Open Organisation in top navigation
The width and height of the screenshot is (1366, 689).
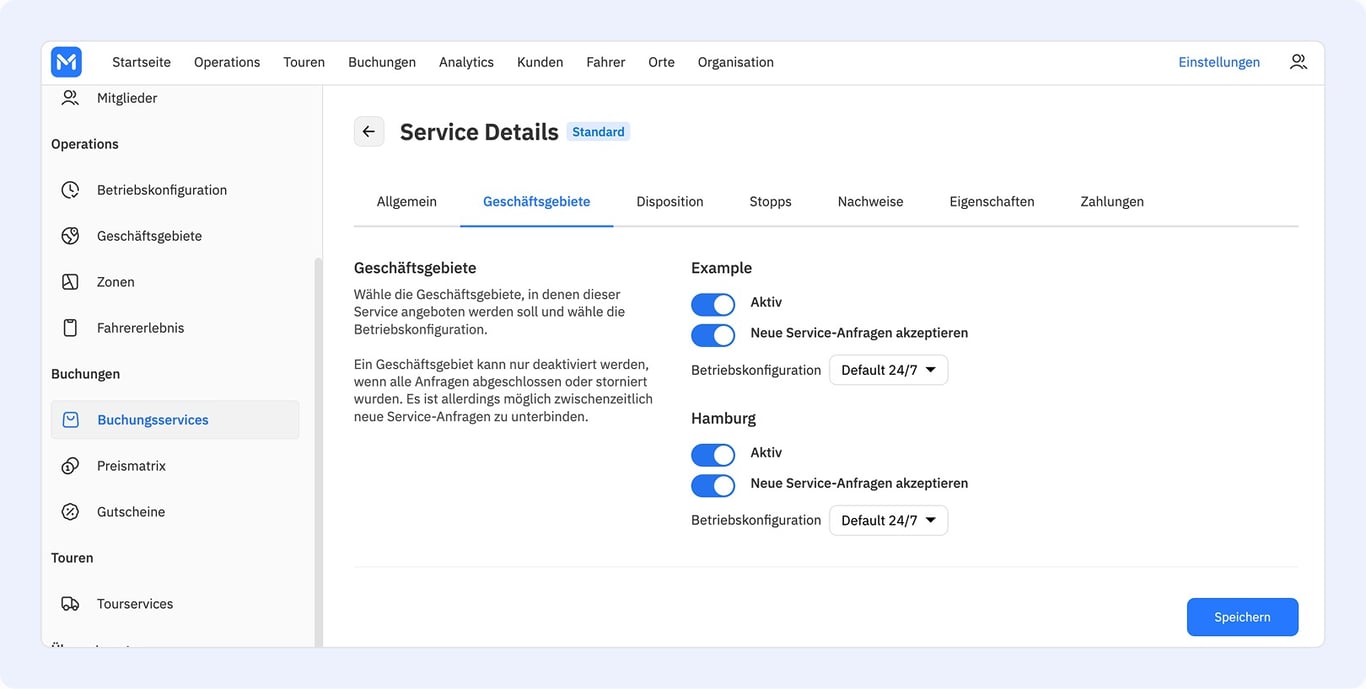click(x=736, y=62)
